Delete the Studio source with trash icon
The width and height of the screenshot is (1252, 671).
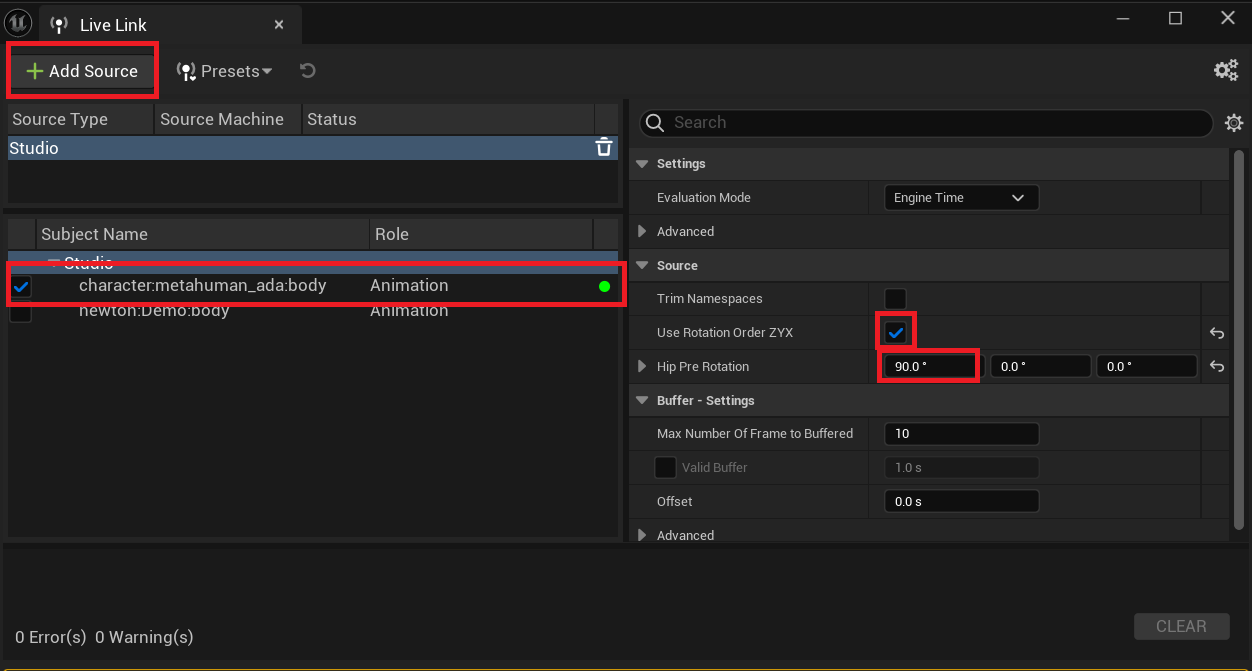[604, 148]
